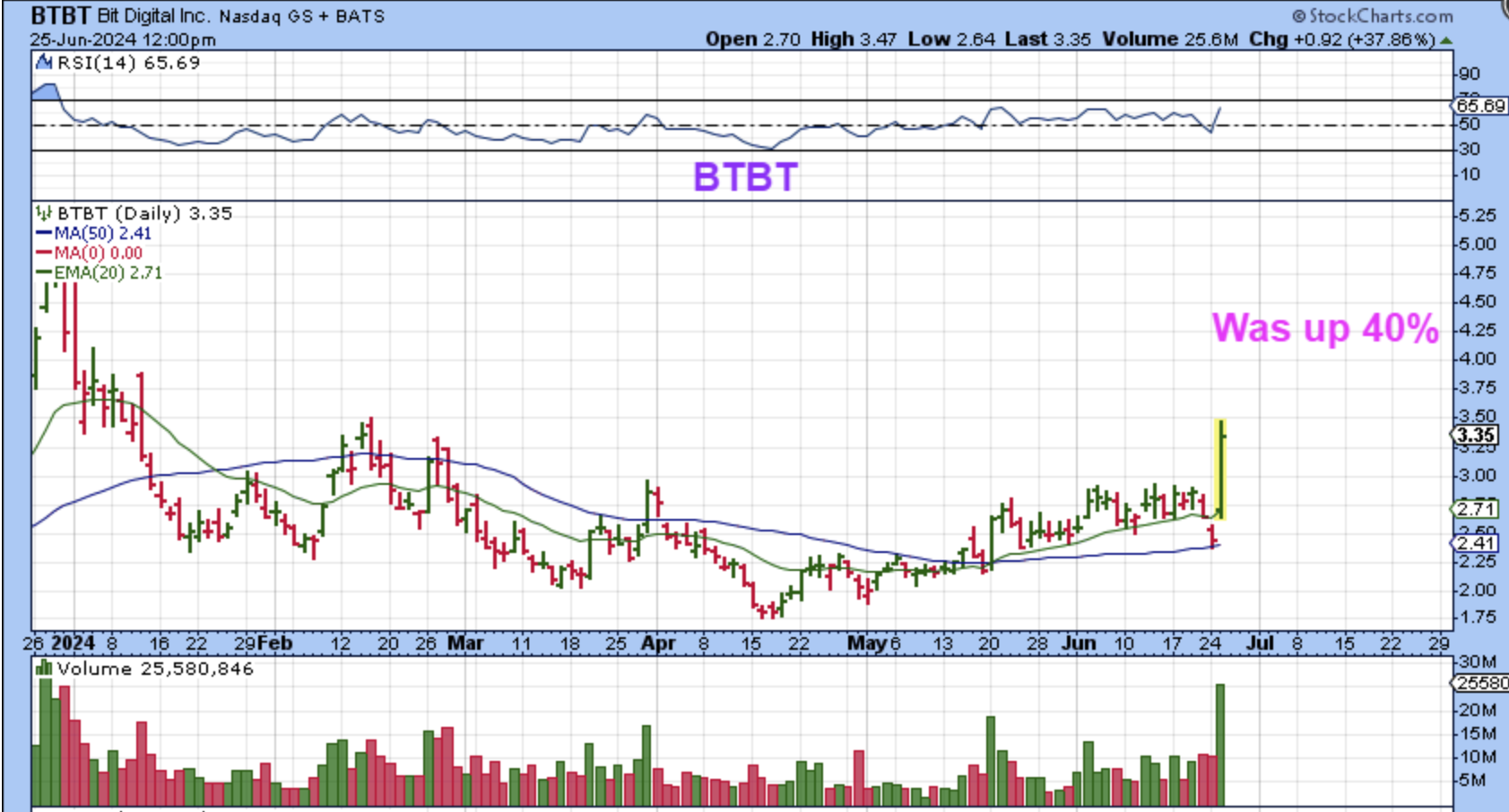Screen dimensions: 1509x812
Task: Click the purple BTBT annotation on the chart
Action: (x=745, y=177)
